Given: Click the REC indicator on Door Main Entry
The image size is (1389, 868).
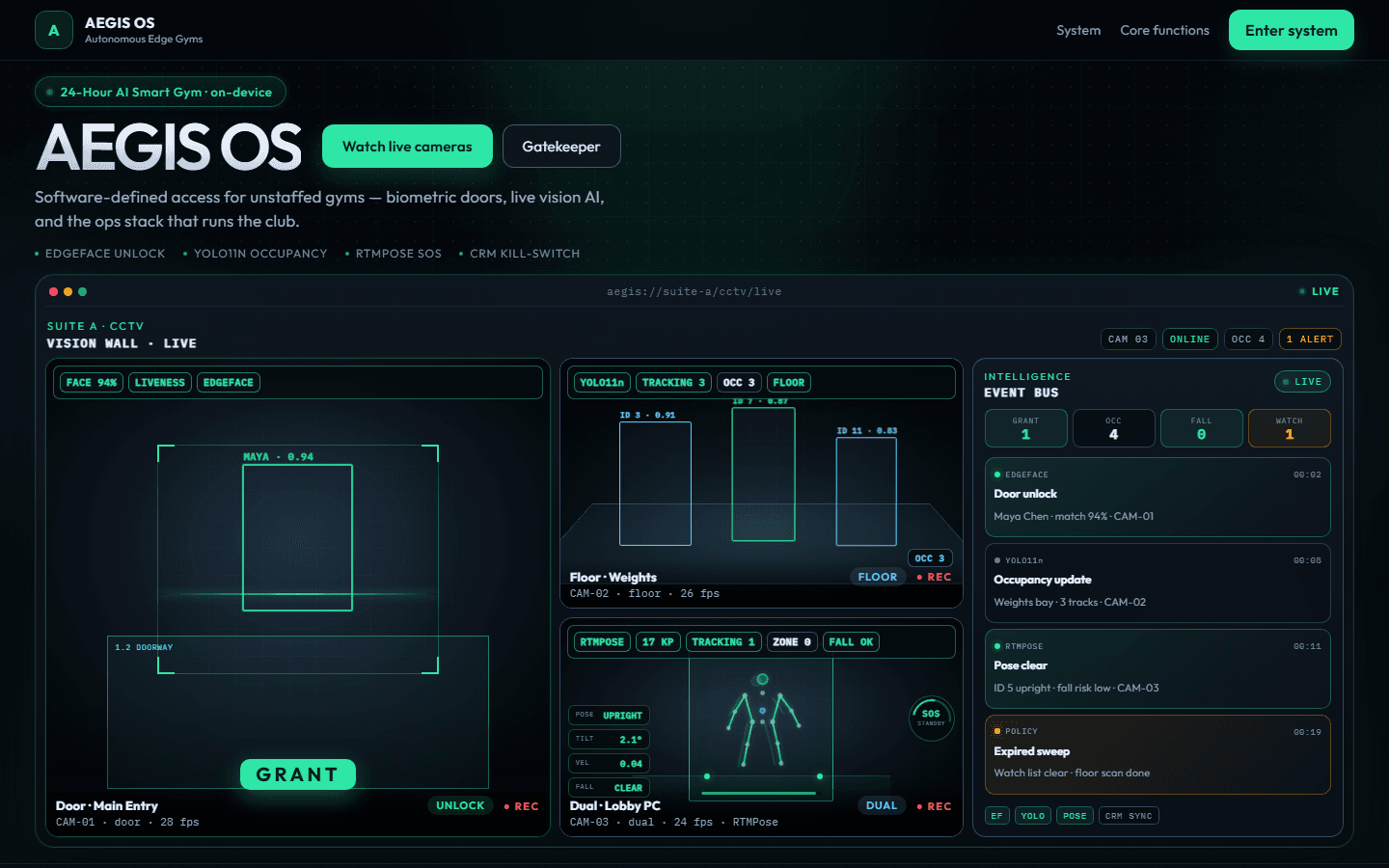Looking at the screenshot, I should click(x=521, y=806).
